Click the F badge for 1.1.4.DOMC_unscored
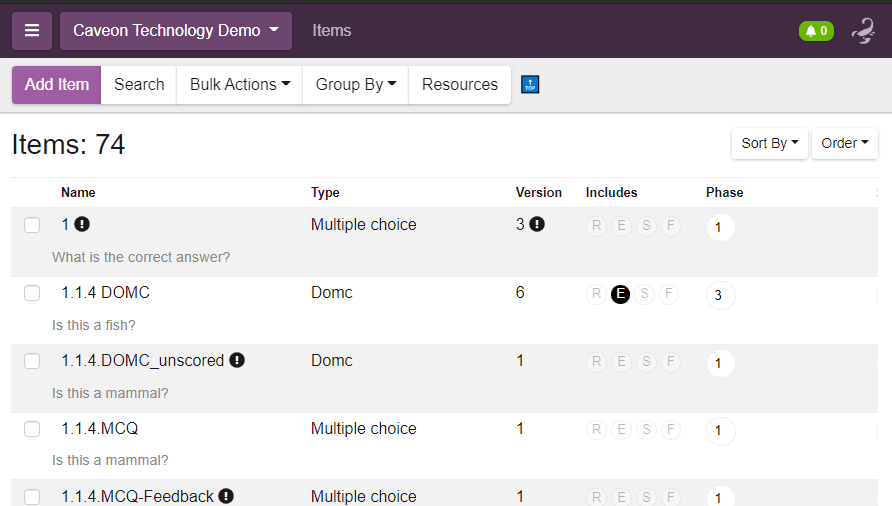 coord(671,362)
